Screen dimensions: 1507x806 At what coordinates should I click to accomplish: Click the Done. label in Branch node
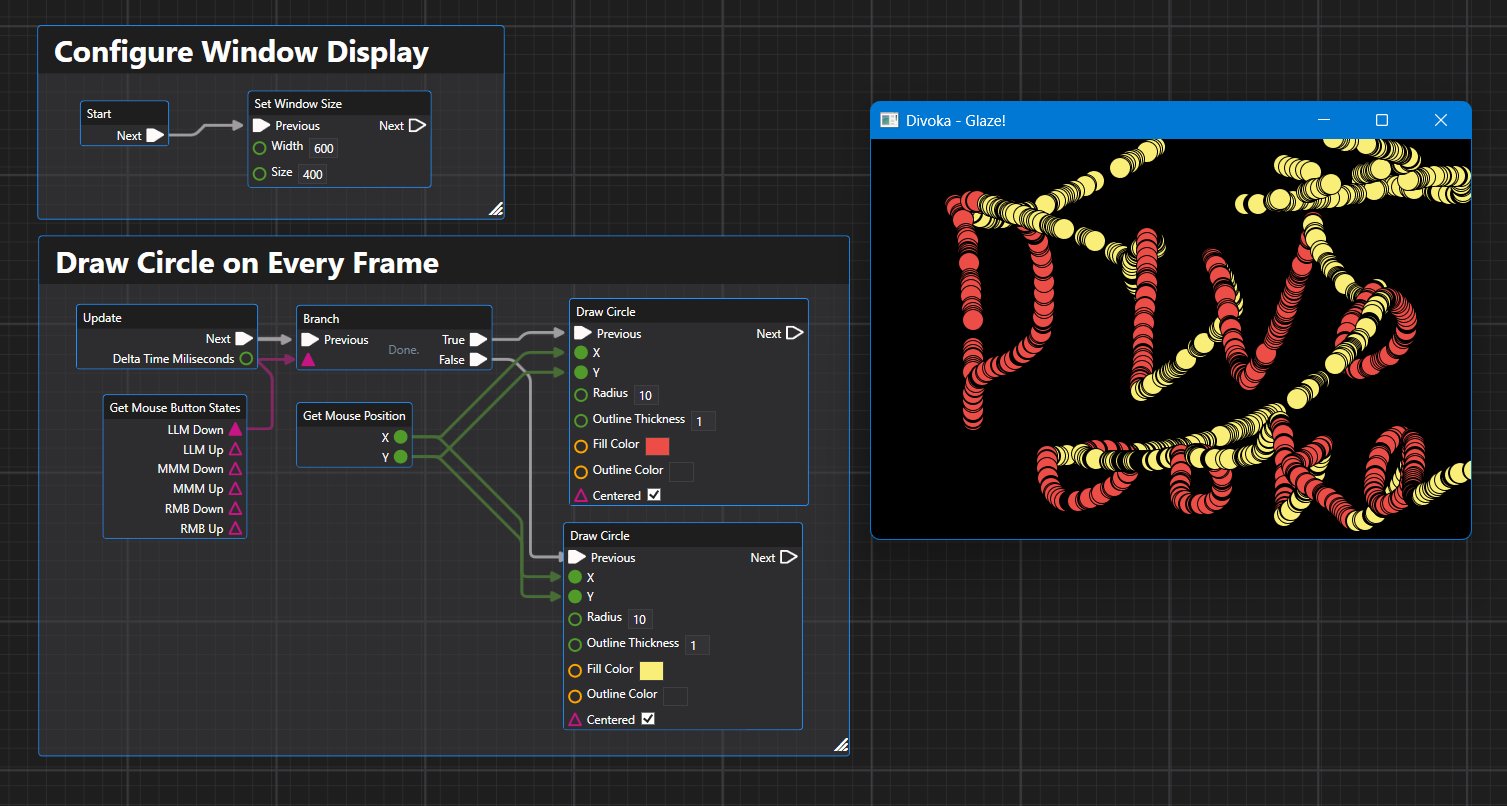coord(404,350)
